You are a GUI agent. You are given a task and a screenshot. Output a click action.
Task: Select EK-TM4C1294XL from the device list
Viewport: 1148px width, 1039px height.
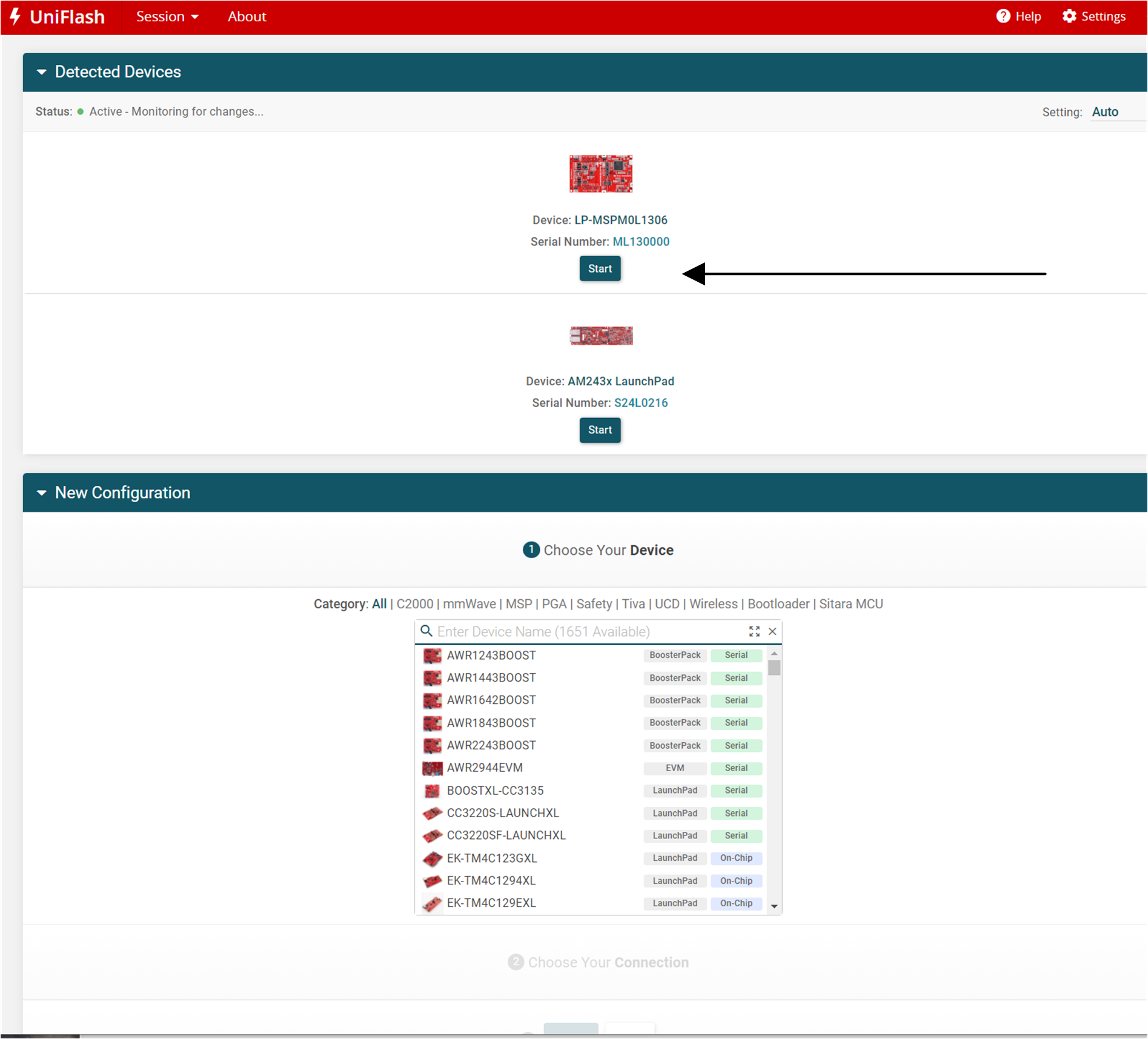[591, 881]
